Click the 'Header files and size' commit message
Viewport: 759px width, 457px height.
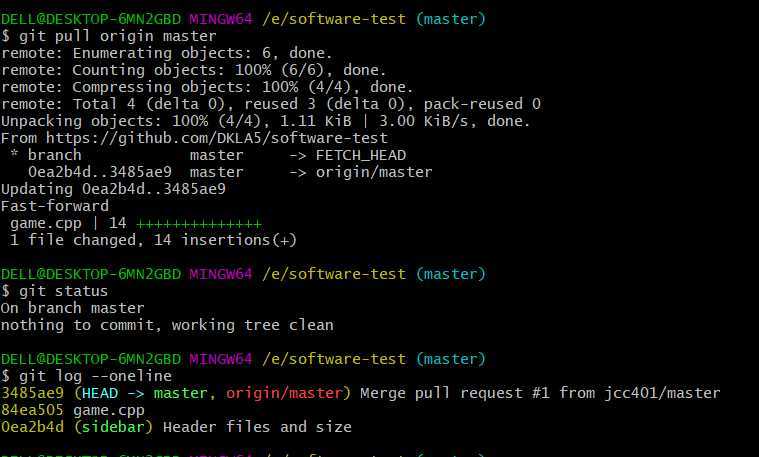257,427
